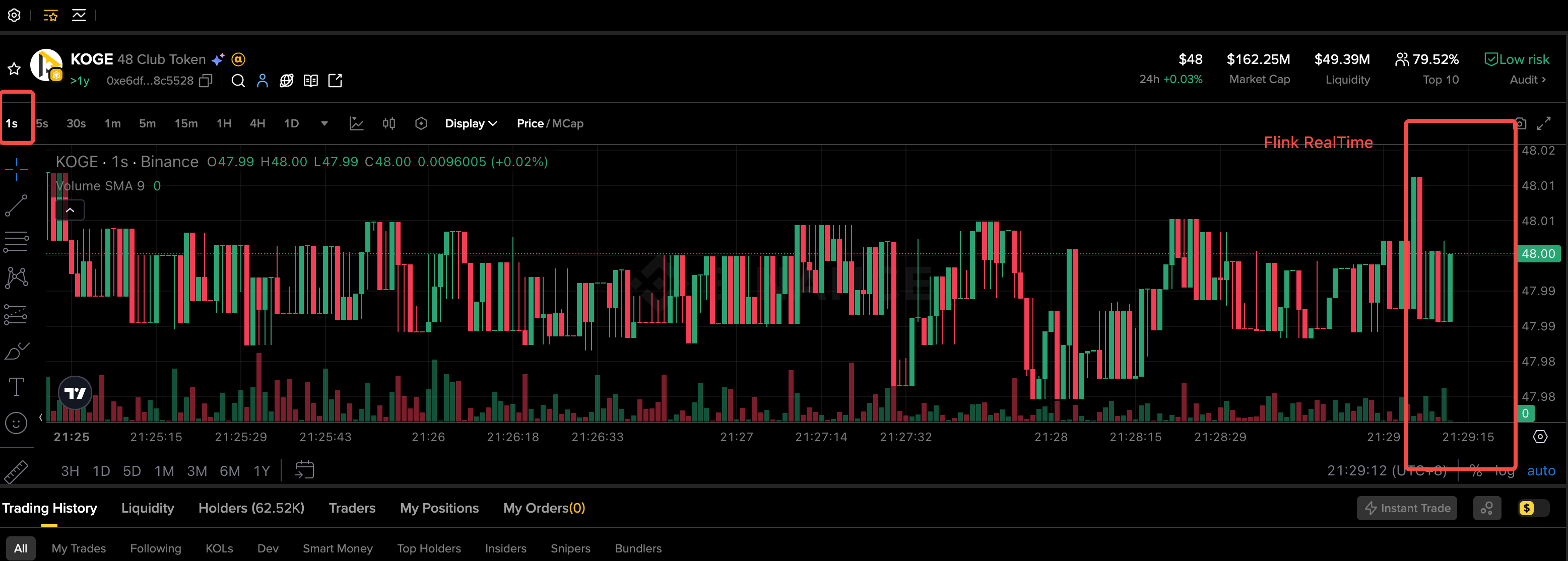Copy the contract address 0xe6df...8c5528
Screen dimensions: 1568x561
206,81
